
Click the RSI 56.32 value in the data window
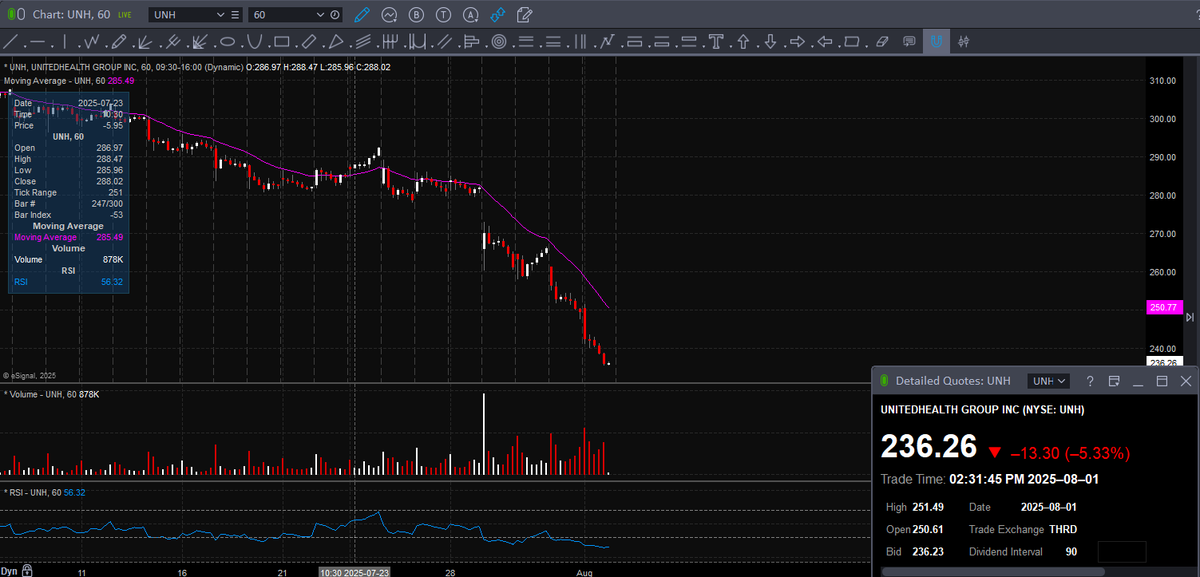pyautogui.click(x=111, y=282)
